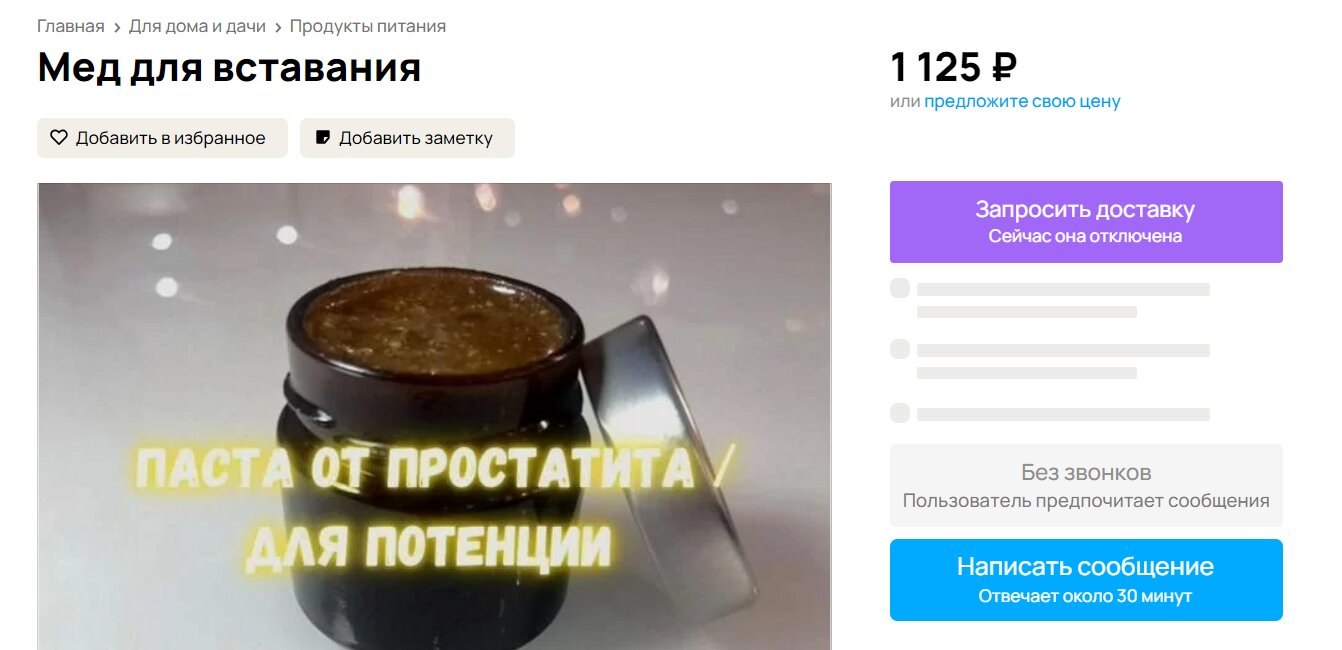Click the second loading placeholder circle
Viewport: 1342px width, 650px height.
pyautogui.click(x=900, y=349)
